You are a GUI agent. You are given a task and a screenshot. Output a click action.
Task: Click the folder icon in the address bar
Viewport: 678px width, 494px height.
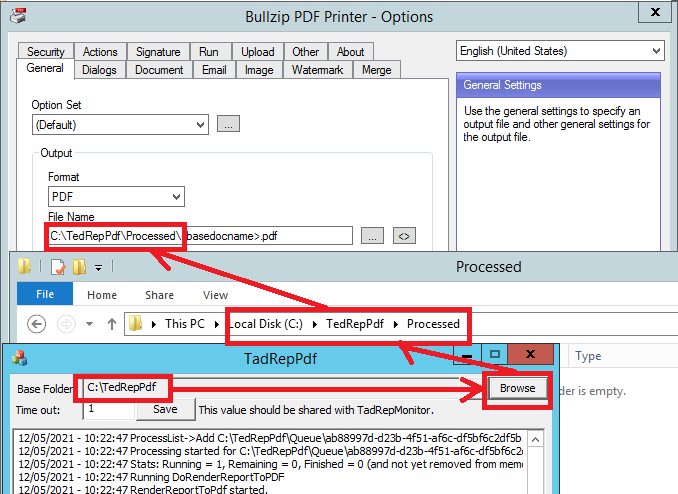[136, 324]
